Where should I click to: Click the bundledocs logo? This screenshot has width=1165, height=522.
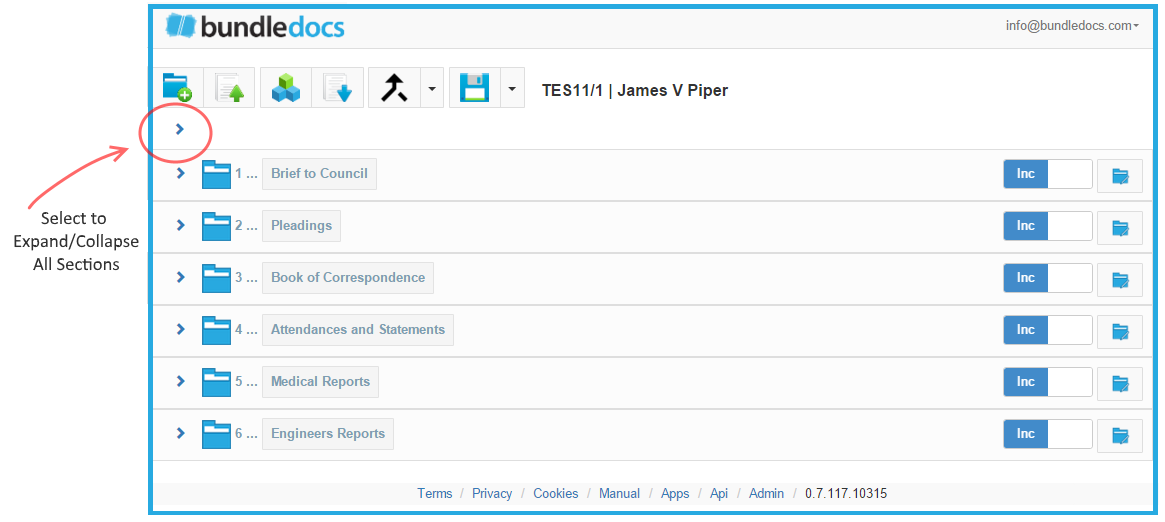click(x=255, y=27)
